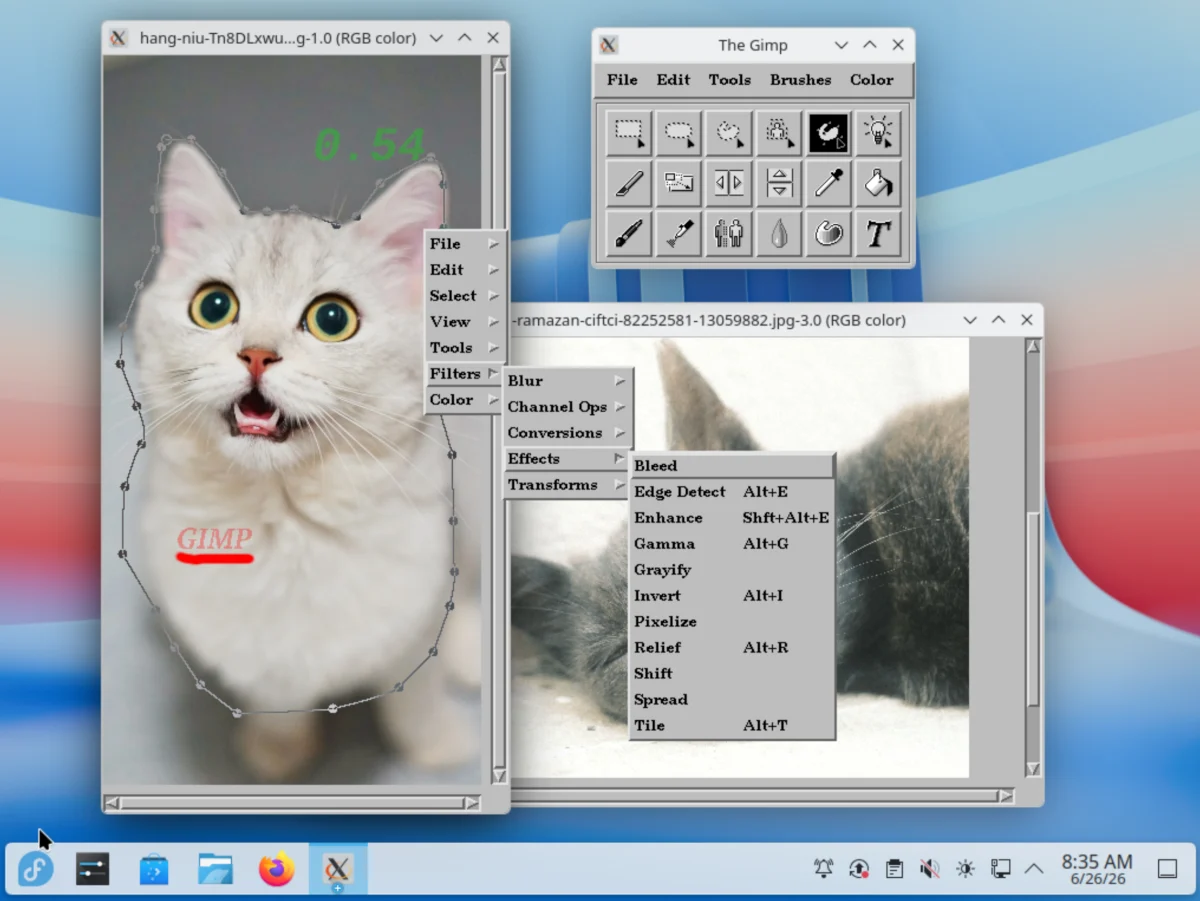Select the palette-shaped tool icon
The image size is (1200, 901).
pos(829,233)
